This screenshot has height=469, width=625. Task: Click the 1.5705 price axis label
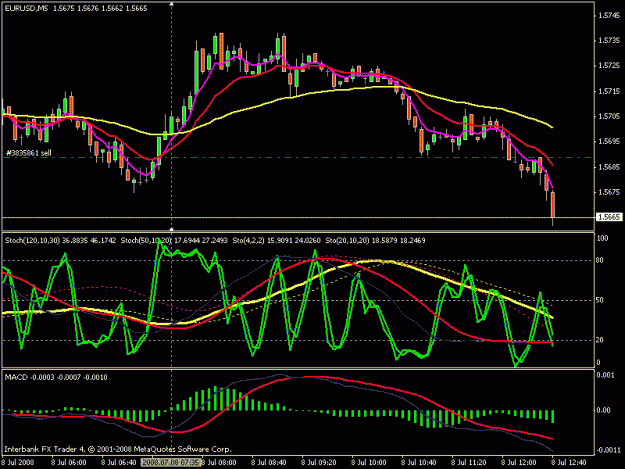[x=609, y=116]
